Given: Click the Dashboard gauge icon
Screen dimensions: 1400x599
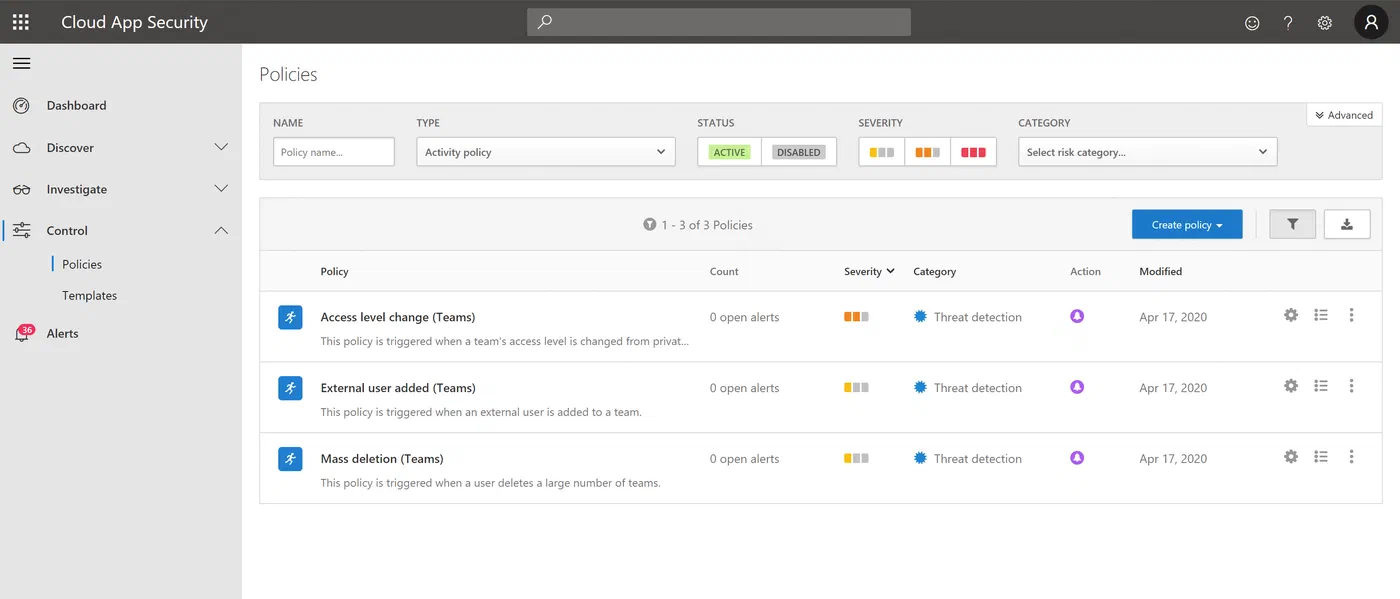Looking at the screenshot, I should pos(21,105).
